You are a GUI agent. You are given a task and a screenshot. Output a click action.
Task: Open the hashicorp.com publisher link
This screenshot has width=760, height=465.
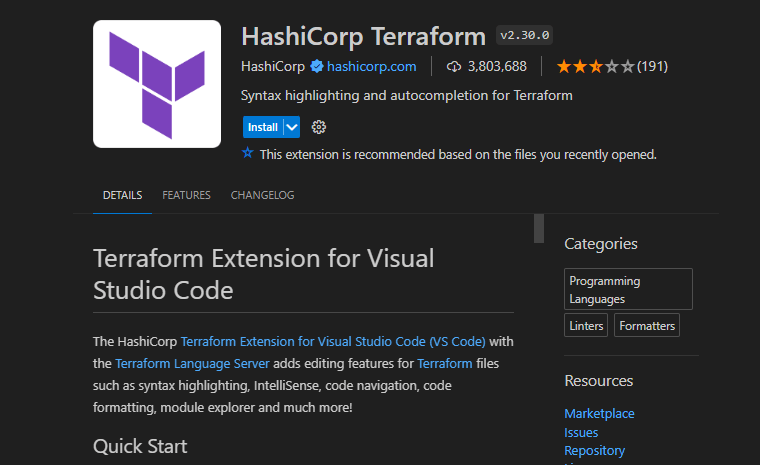(x=371, y=66)
